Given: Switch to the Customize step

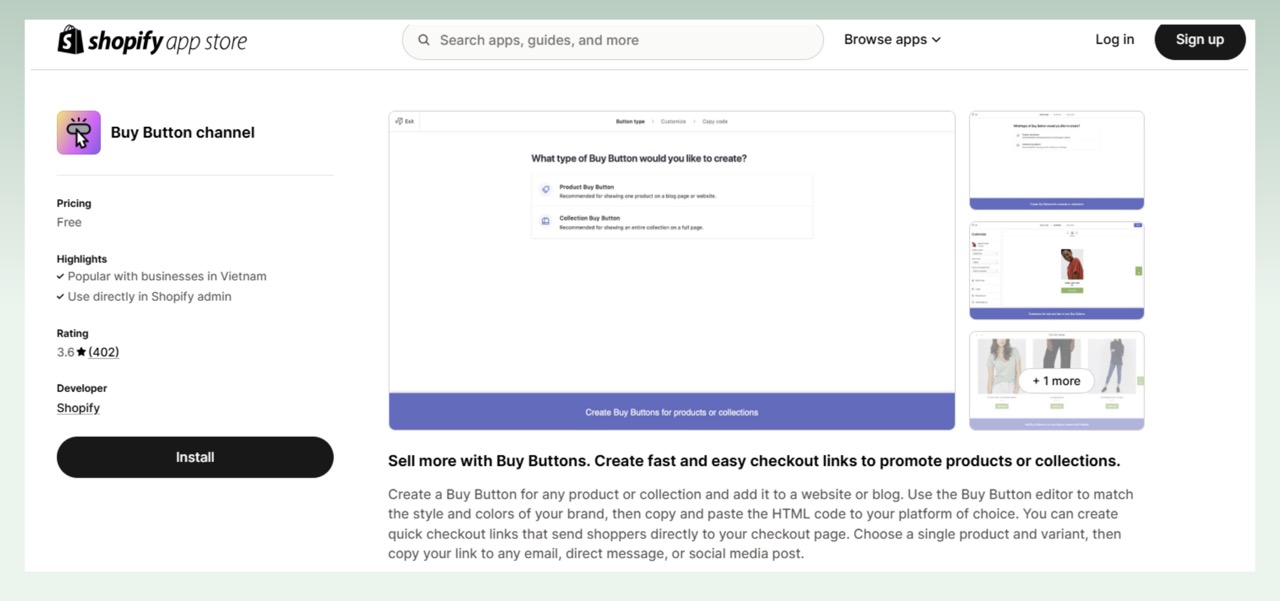Looking at the screenshot, I should point(673,121).
